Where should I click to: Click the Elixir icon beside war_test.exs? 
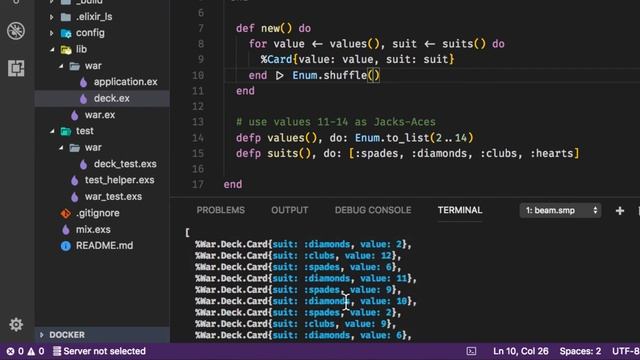click(75, 197)
